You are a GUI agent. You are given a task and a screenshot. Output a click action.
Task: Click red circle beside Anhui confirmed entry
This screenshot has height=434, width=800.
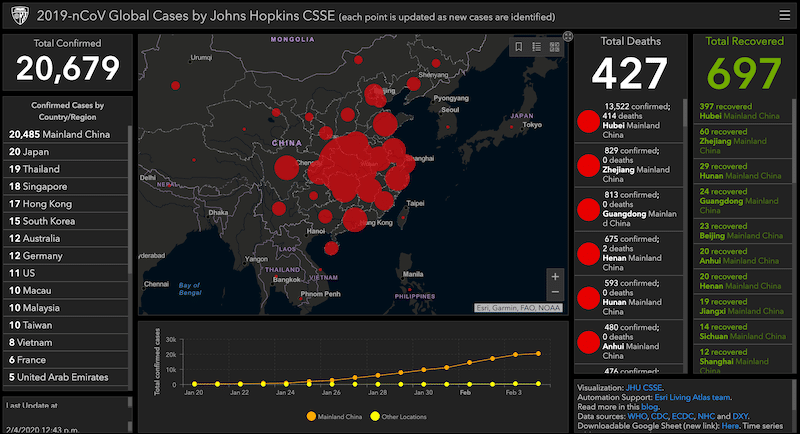(x=588, y=342)
